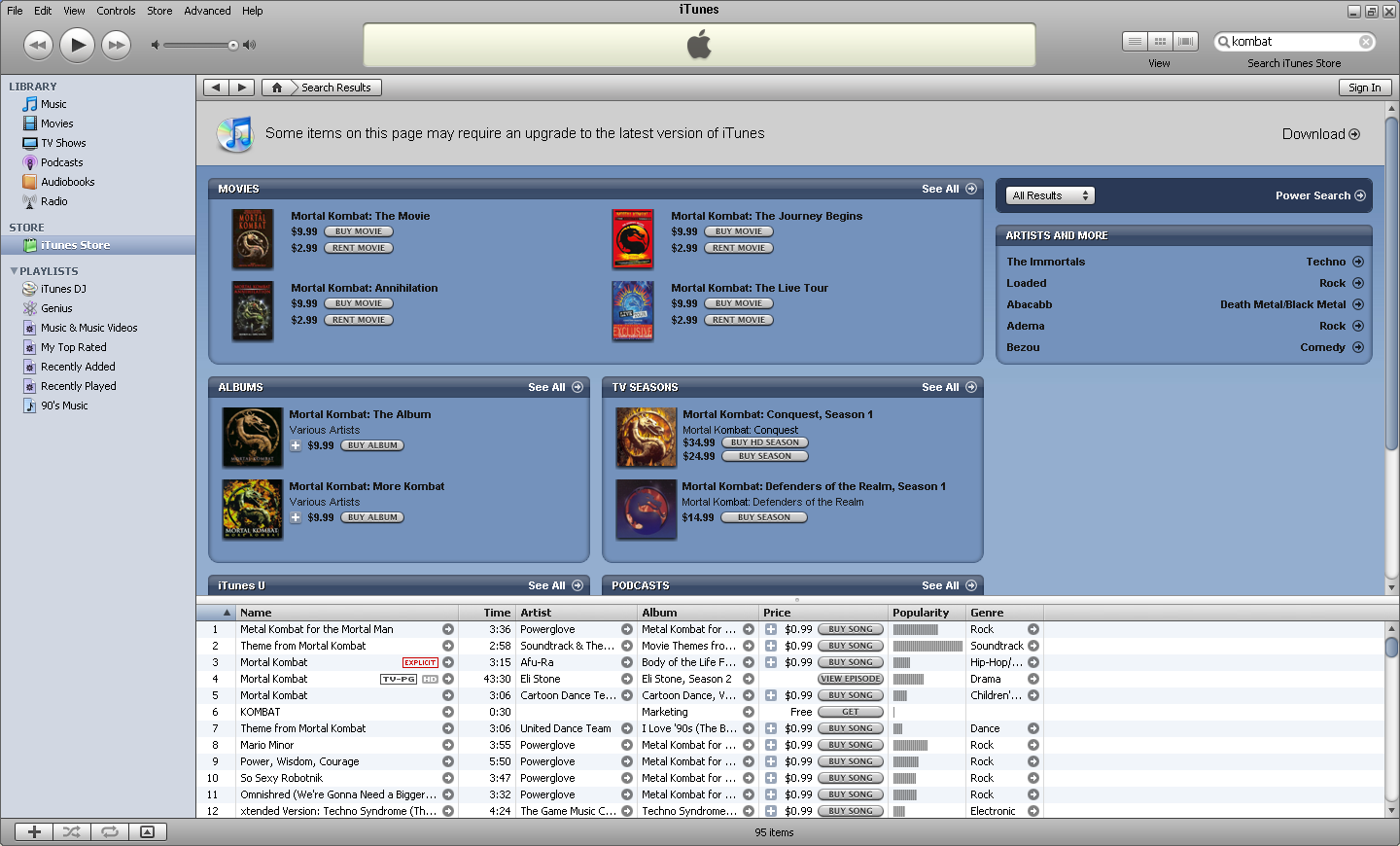This screenshot has width=1400, height=846.
Task: Open Power Search link
Action: tap(1319, 195)
